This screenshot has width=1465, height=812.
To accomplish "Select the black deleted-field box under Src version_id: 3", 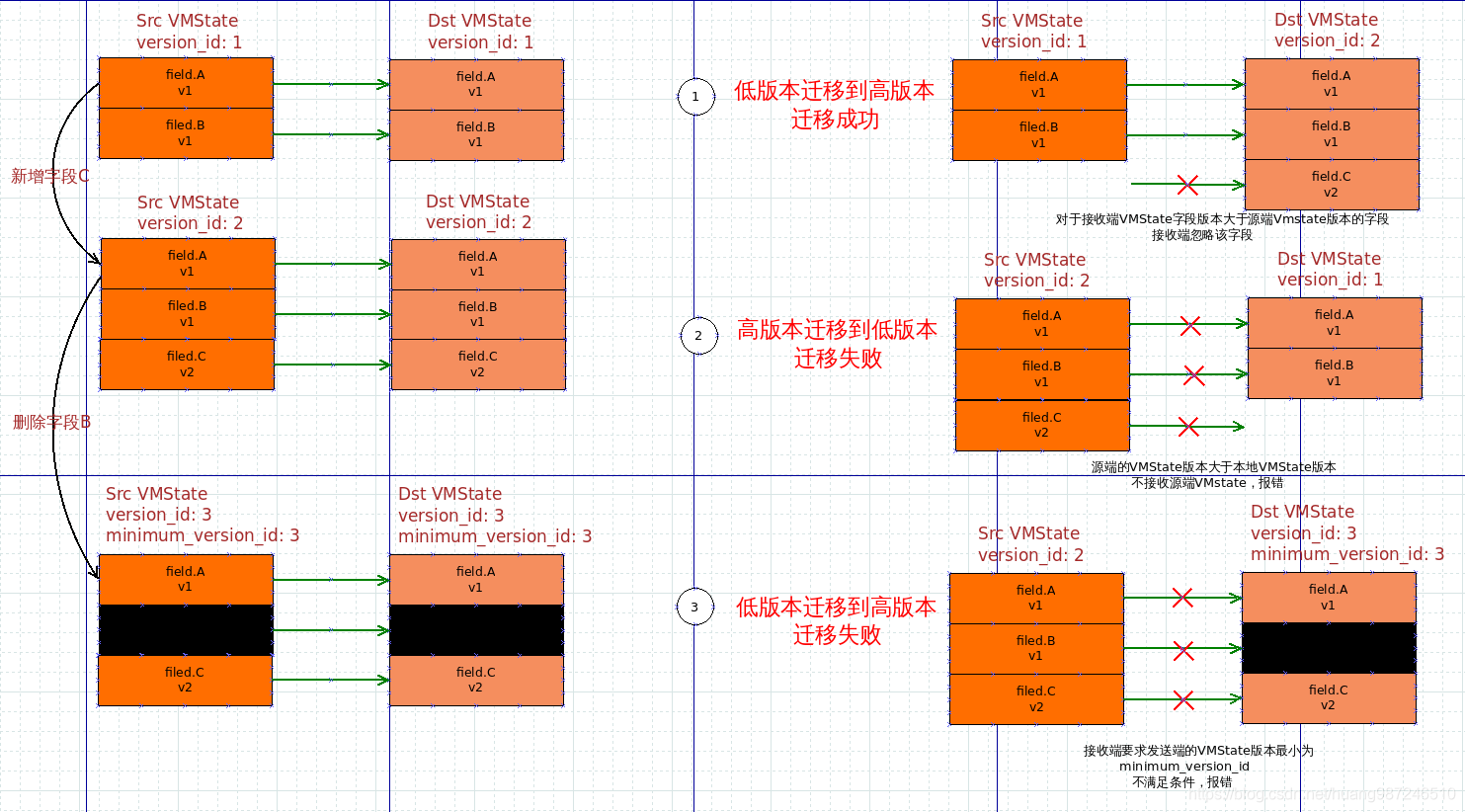I will pyautogui.click(x=186, y=629).
